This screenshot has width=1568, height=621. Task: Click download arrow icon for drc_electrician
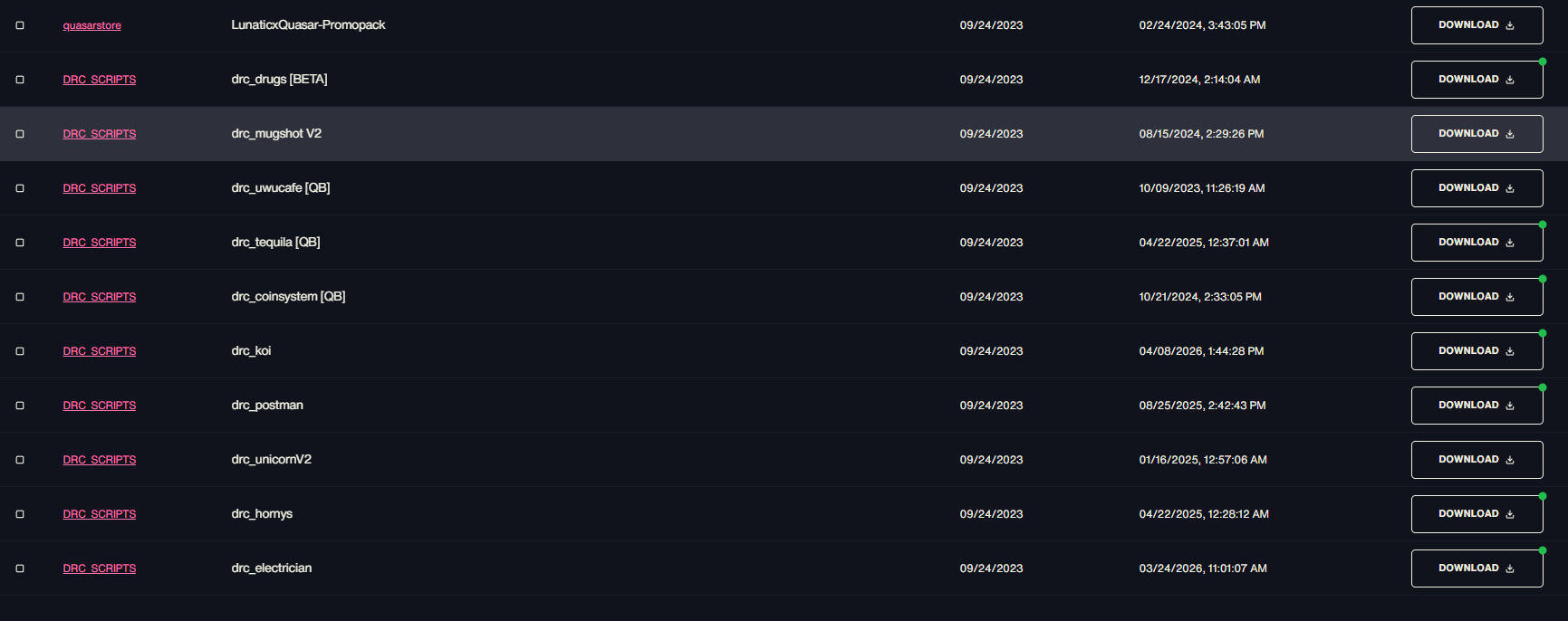point(1510,568)
